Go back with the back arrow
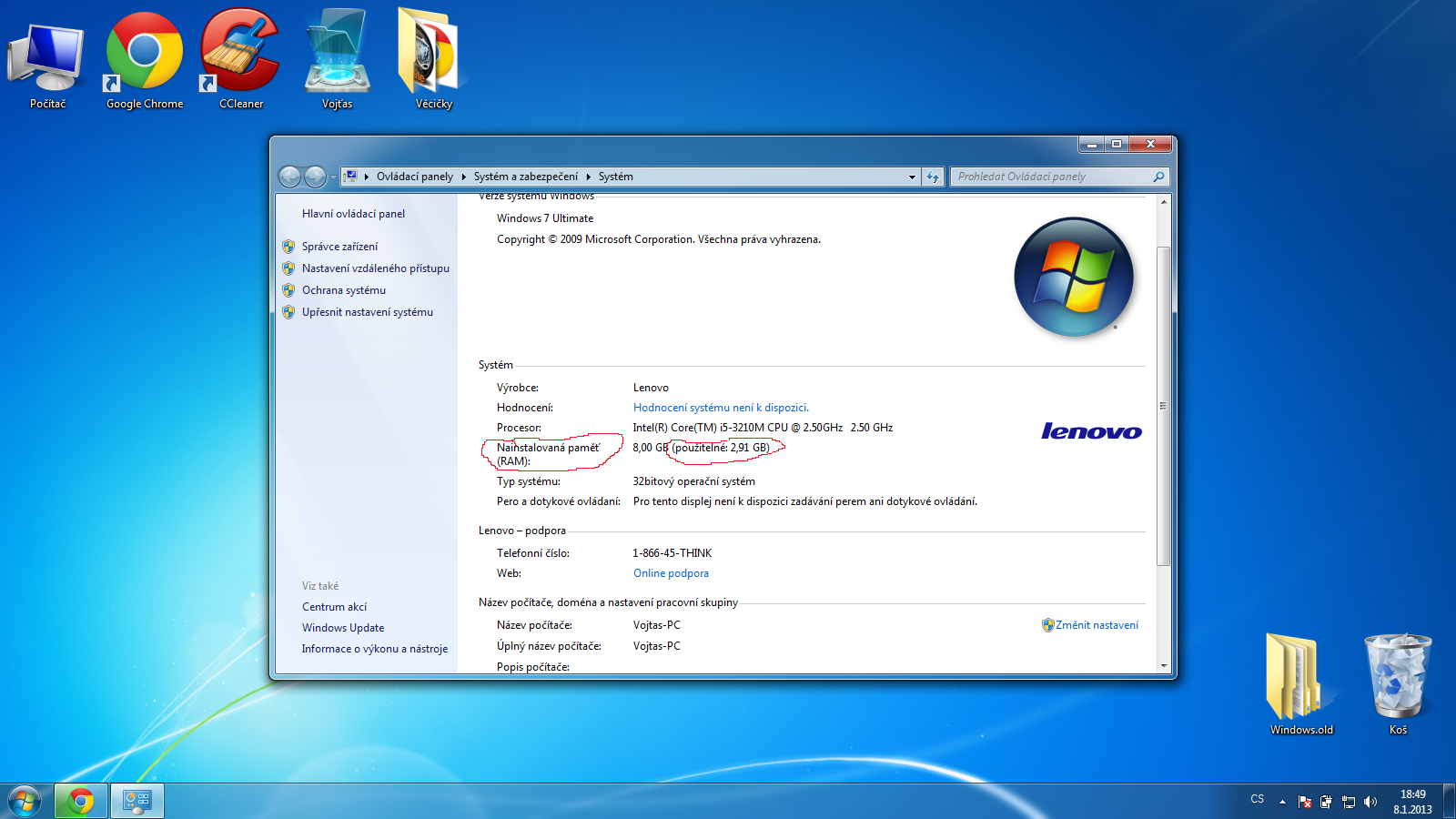Viewport: 1456px width, 819px height. (289, 177)
